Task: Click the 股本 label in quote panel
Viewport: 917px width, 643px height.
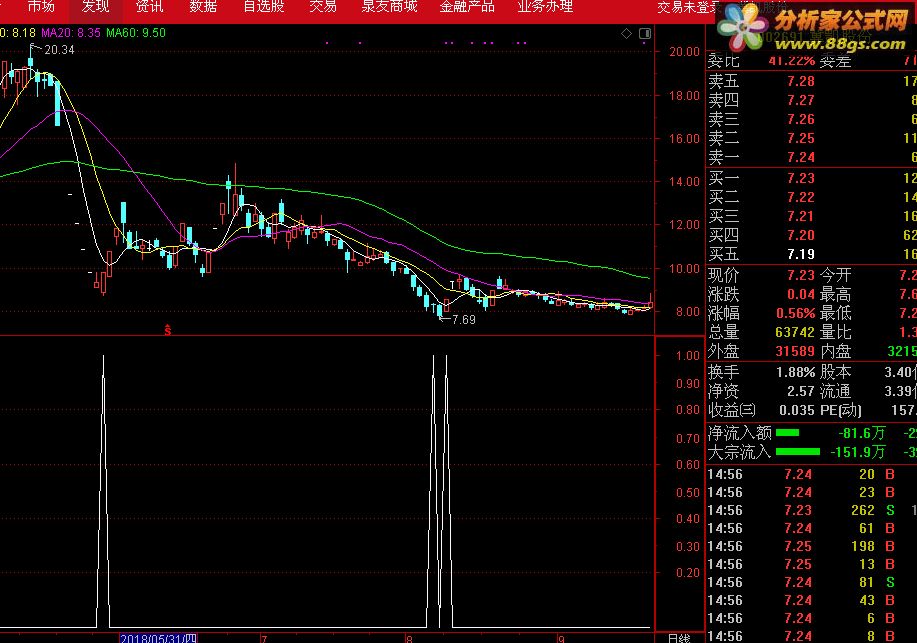Action: pyautogui.click(x=835, y=373)
